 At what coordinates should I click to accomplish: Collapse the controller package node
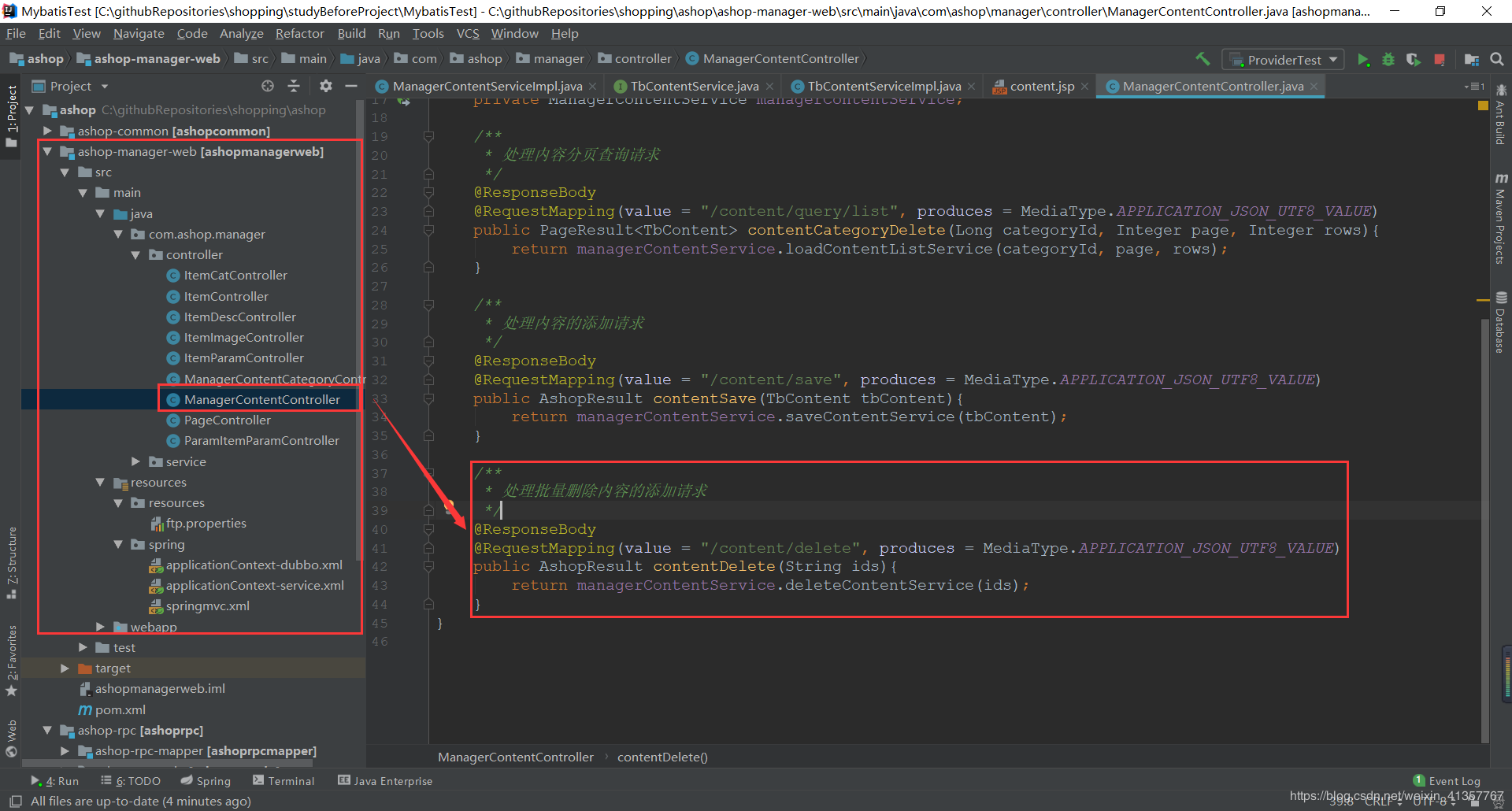click(135, 255)
